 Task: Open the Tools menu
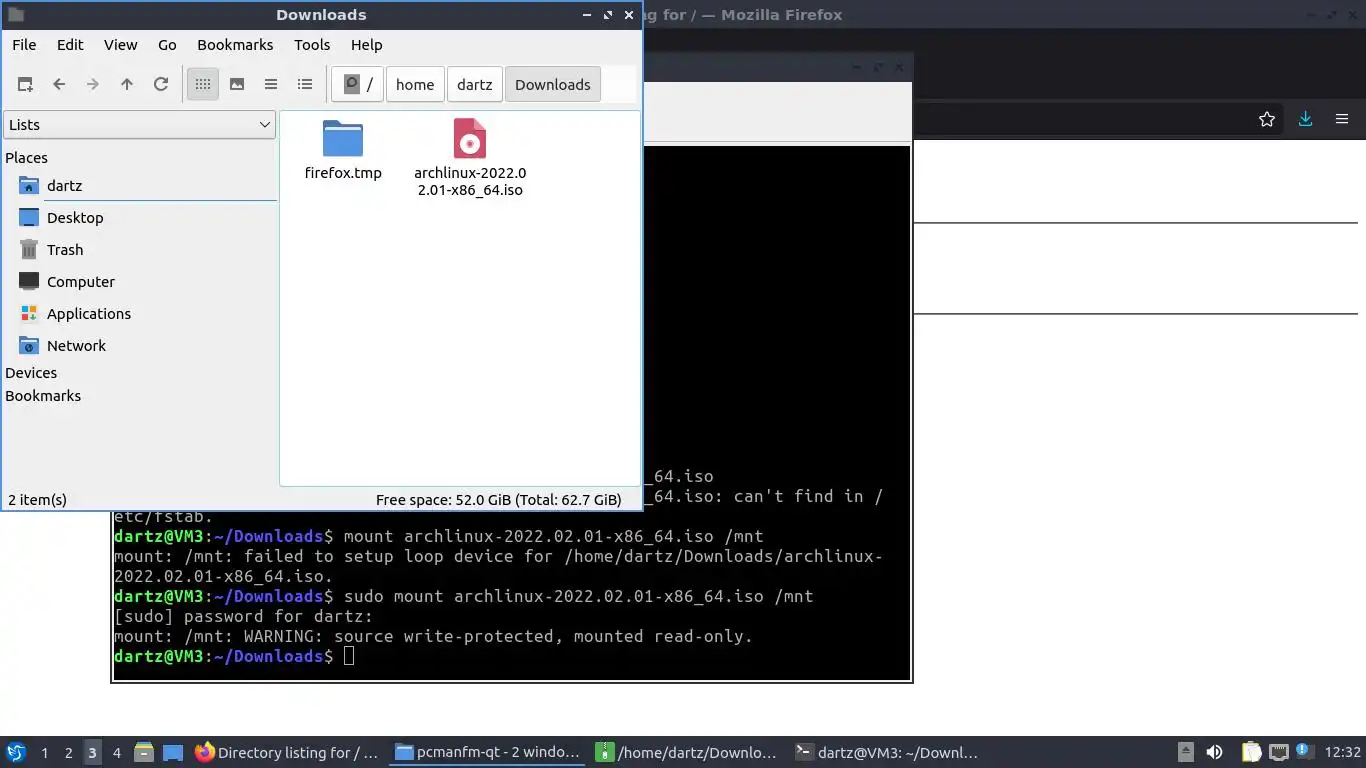pos(312,45)
